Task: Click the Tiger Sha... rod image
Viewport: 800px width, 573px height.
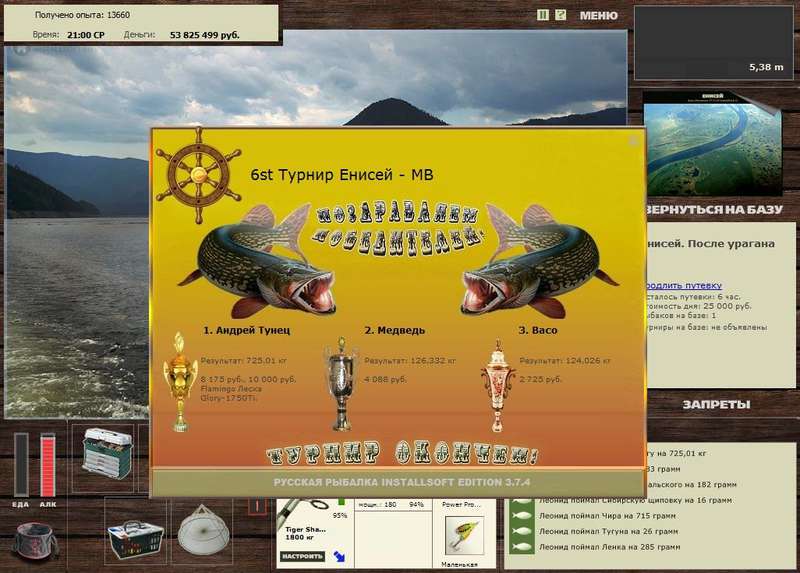Action: tap(304, 511)
